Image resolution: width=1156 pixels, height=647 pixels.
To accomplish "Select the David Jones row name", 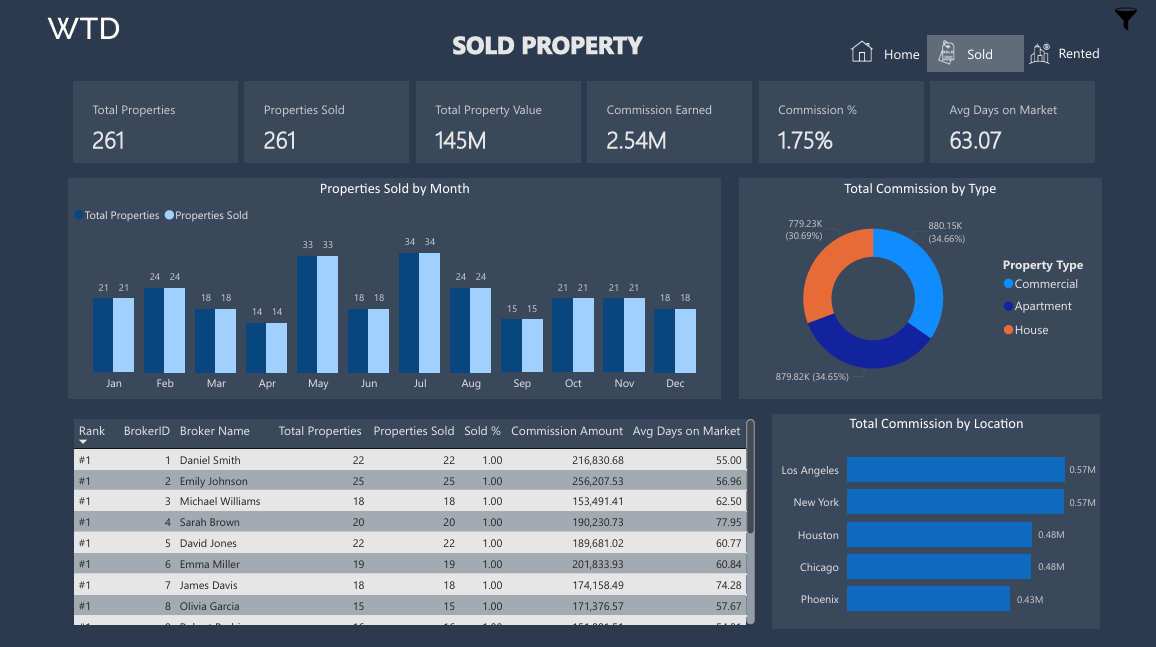I will click(208, 543).
